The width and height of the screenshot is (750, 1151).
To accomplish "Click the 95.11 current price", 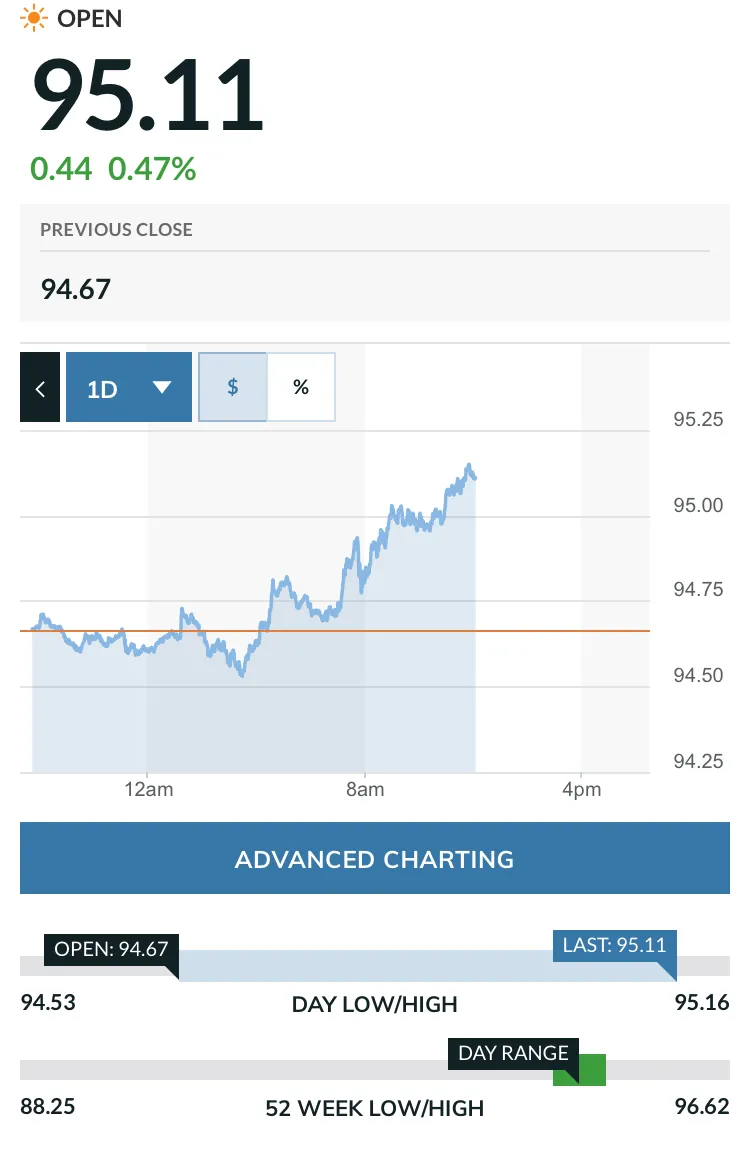I will pyautogui.click(x=148, y=95).
